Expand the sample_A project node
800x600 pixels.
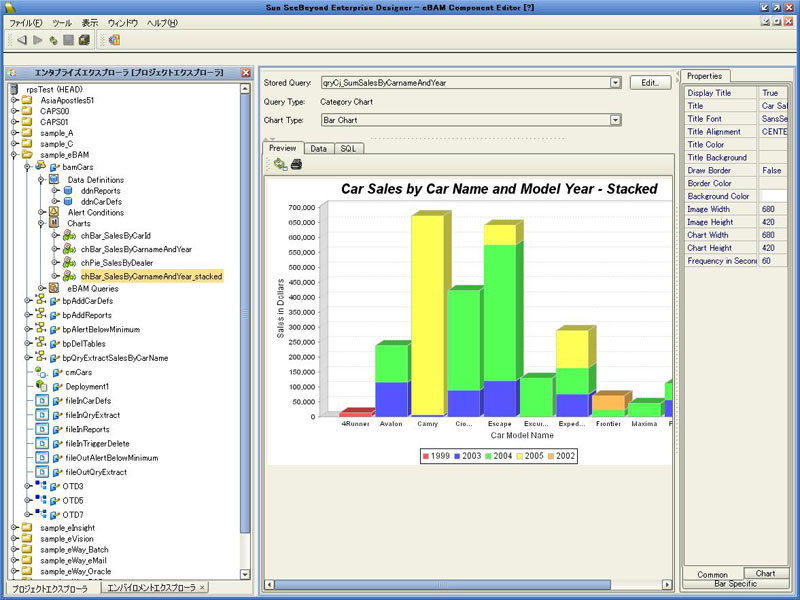click(15, 133)
